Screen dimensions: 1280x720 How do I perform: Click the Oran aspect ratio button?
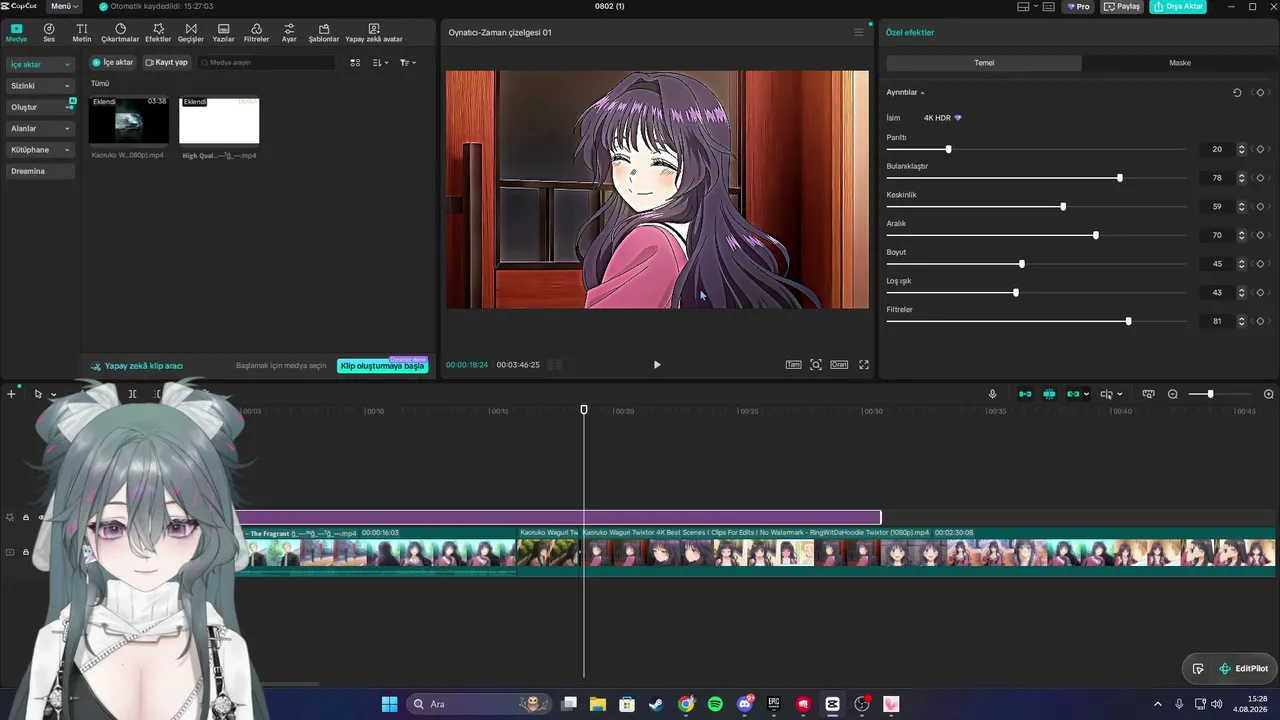point(839,365)
